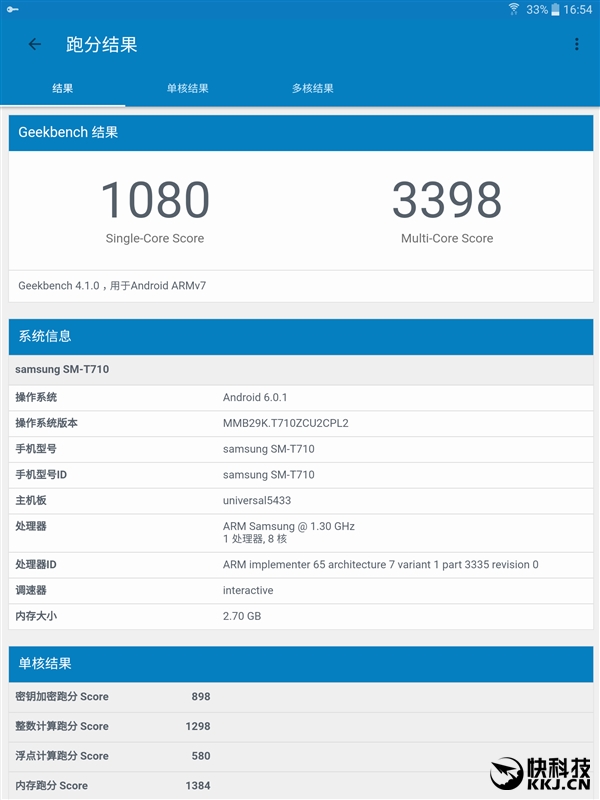
Task: Tap the single-core score 1080
Action: [155, 199]
